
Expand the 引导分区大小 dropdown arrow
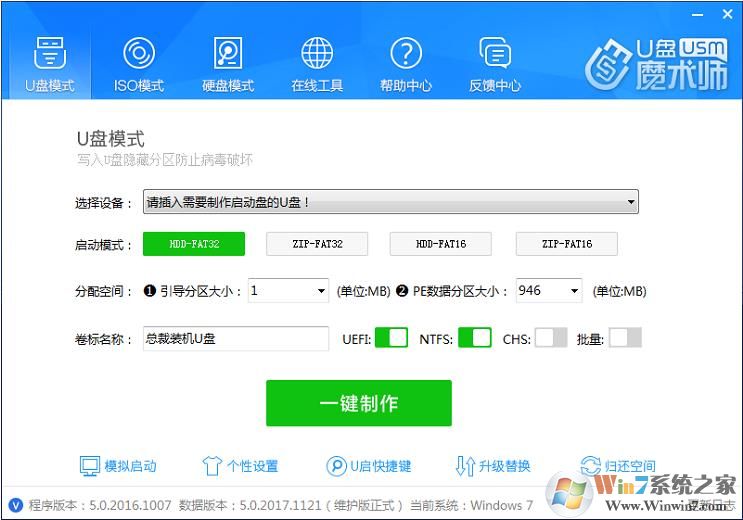(x=321, y=291)
